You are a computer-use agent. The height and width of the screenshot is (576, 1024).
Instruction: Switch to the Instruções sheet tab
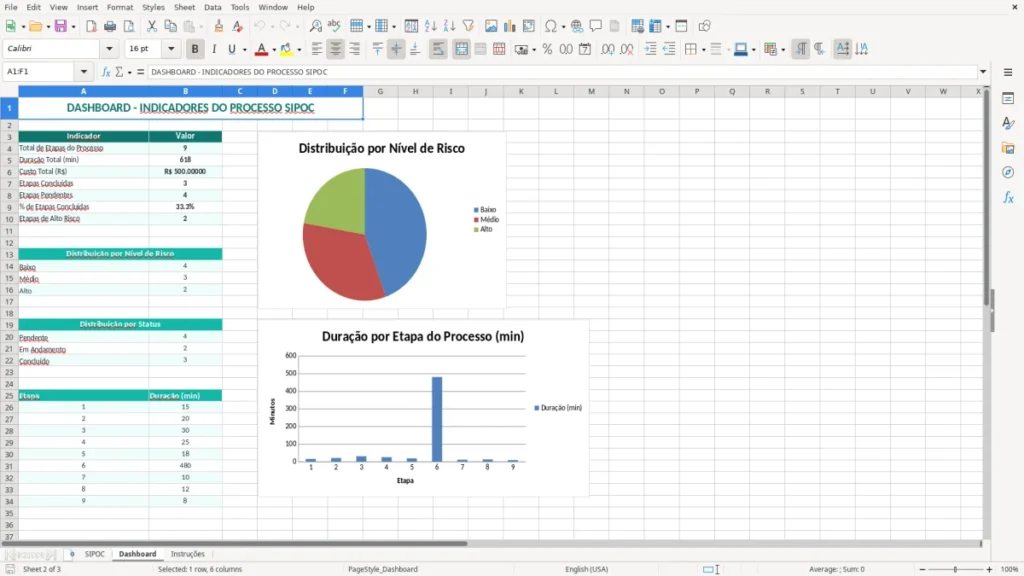coord(187,554)
